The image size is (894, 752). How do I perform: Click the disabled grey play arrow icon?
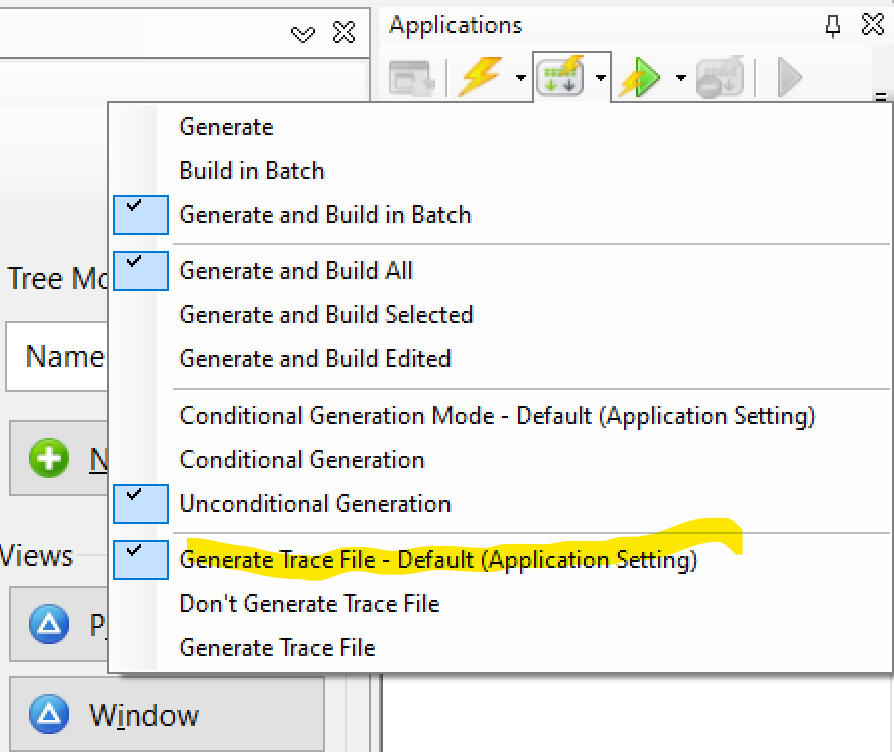(790, 77)
